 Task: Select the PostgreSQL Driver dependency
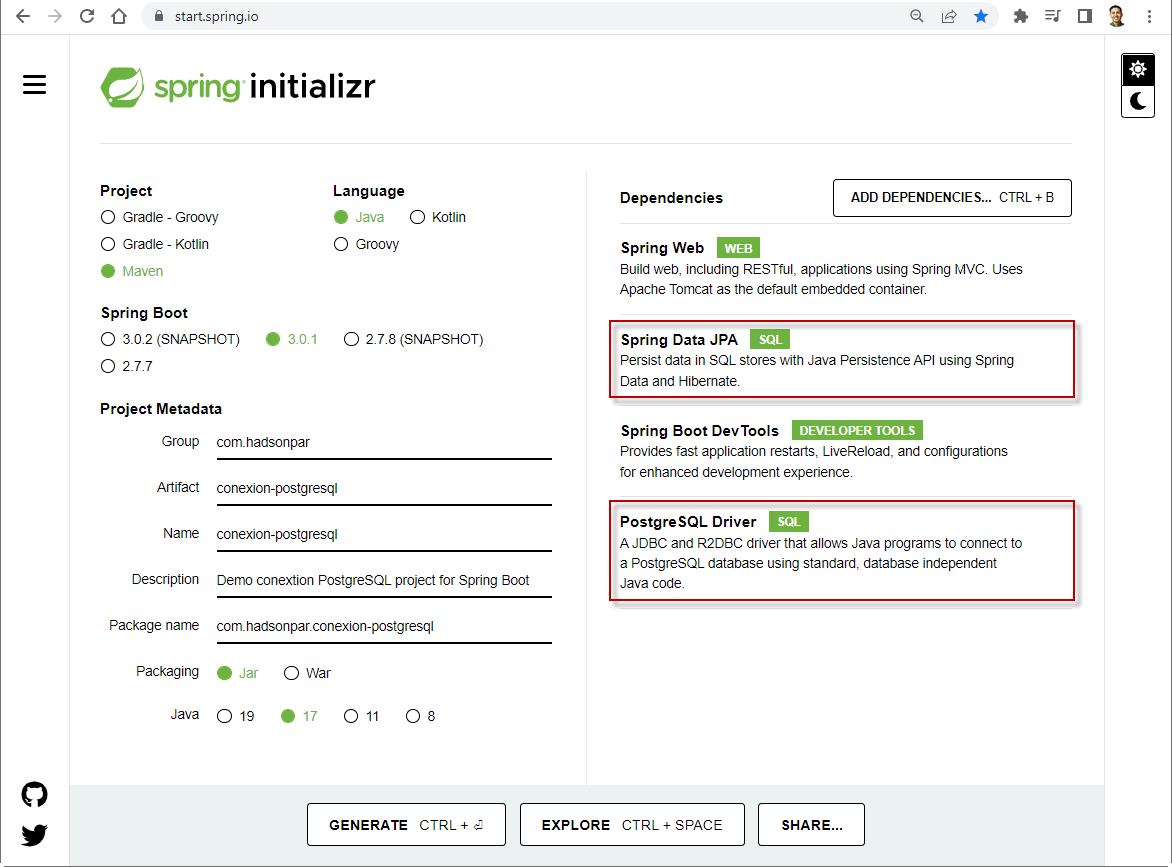click(x=842, y=551)
